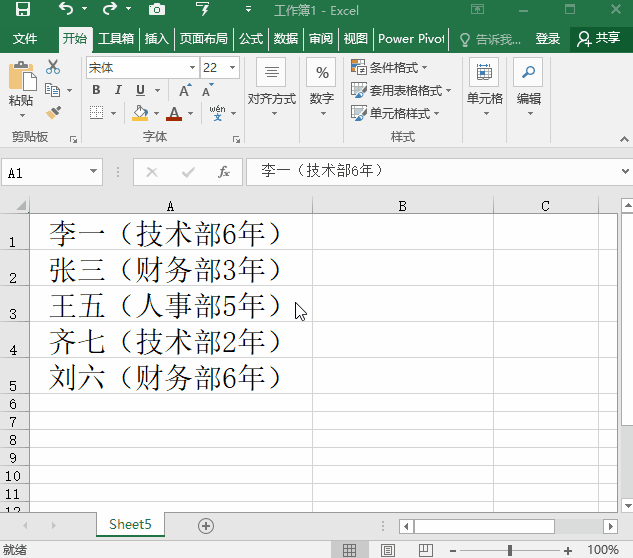The width and height of the screenshot is (633, 558).
Task: Open the 对齐方式 alignment group button
Action: (x=272, y=88)
